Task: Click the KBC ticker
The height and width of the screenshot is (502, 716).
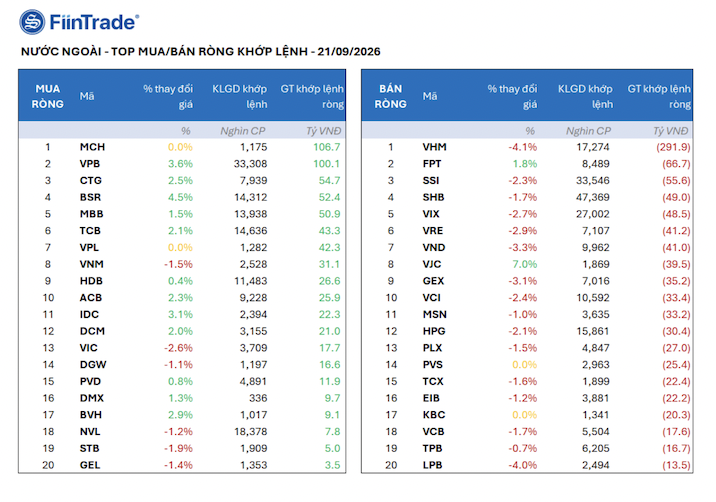Action: pos(434,415)
